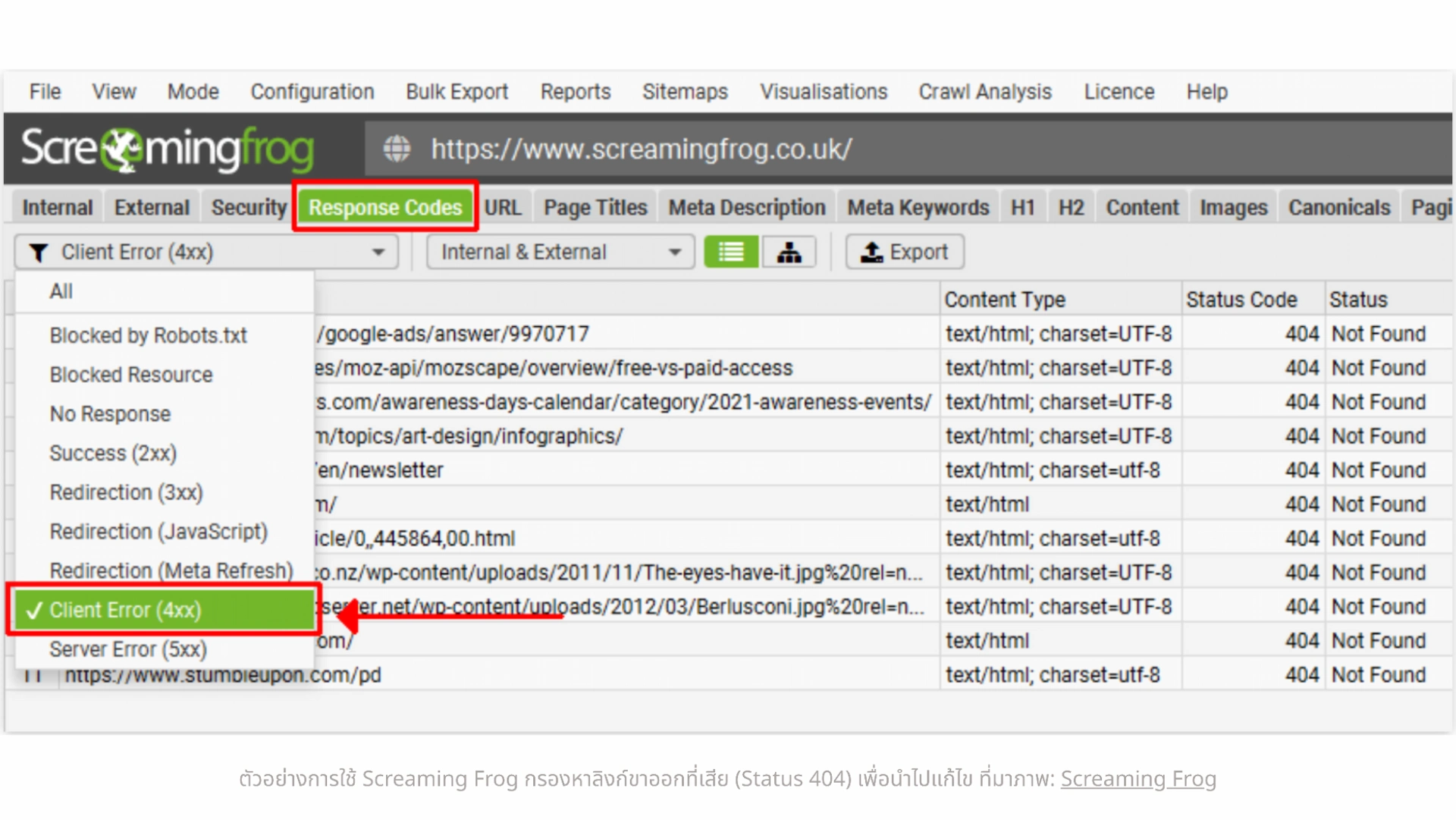Choose Success (2xx) filter option

[165, 454]
